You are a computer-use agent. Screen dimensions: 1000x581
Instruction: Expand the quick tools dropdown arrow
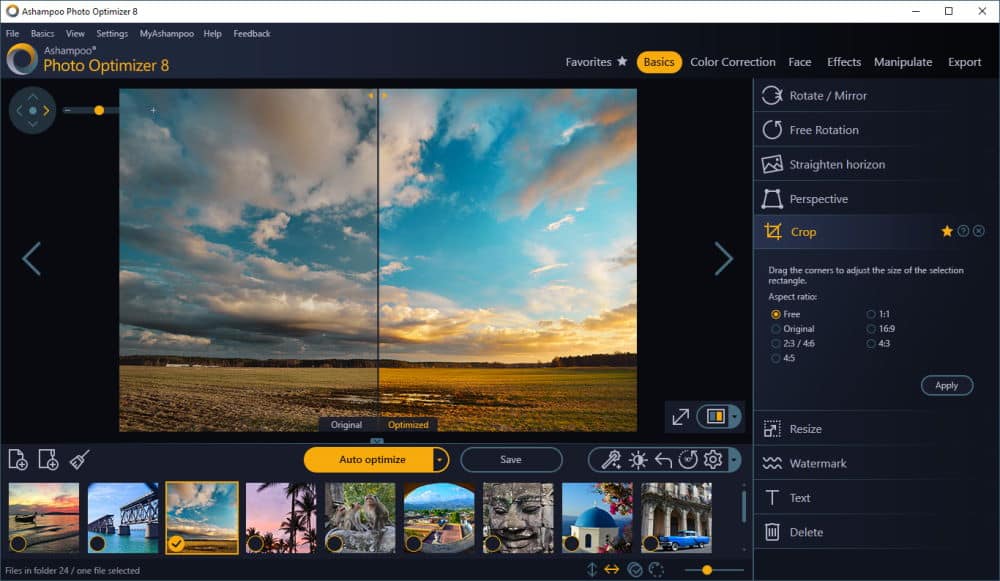pos(735,460)
